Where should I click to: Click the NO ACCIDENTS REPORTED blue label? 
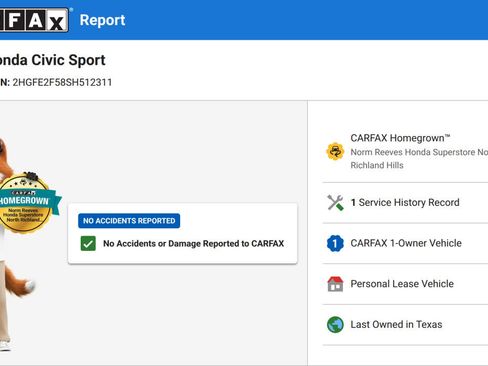point(129,221)
